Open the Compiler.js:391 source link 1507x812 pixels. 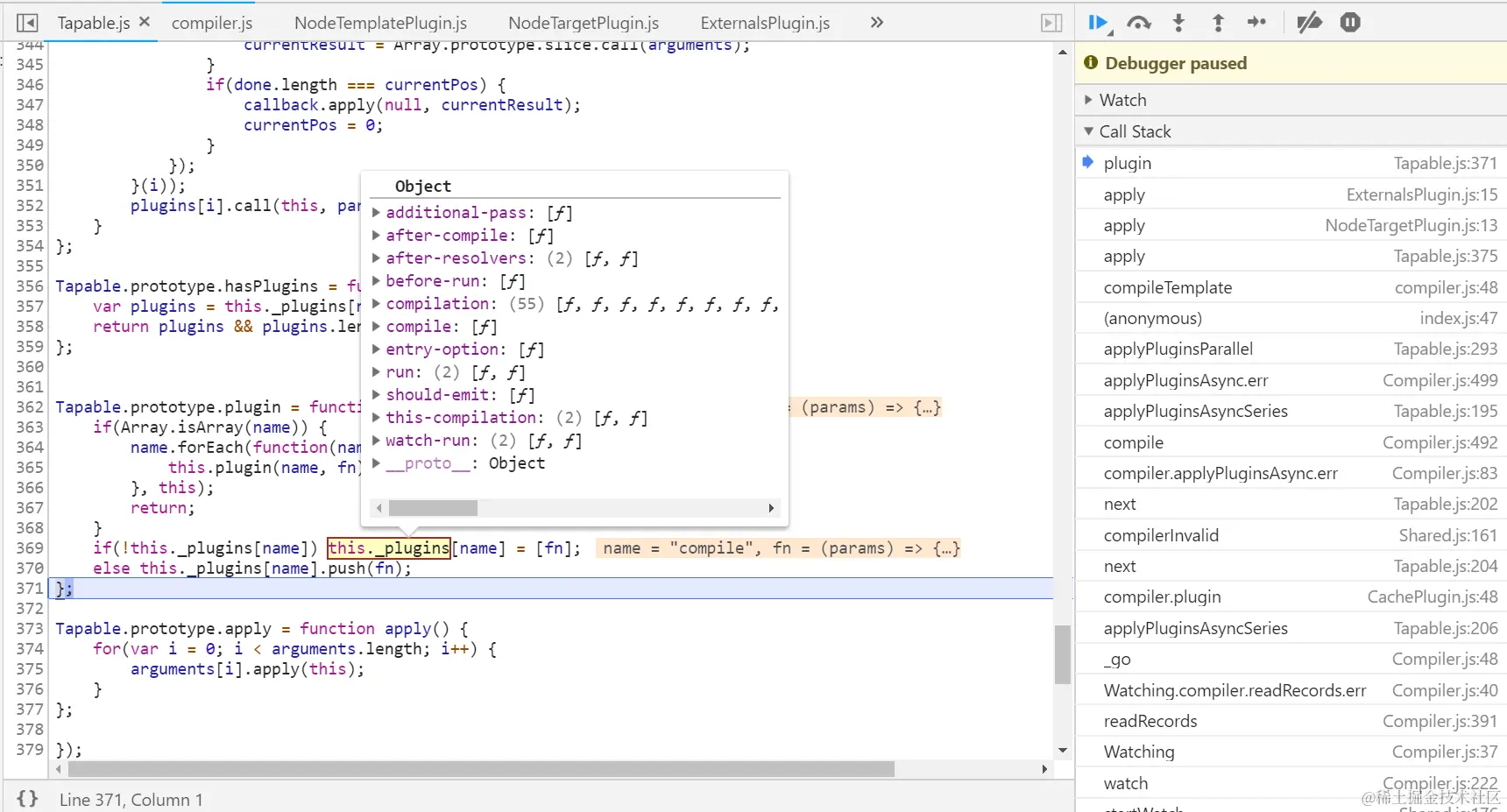pos(1440,721)
